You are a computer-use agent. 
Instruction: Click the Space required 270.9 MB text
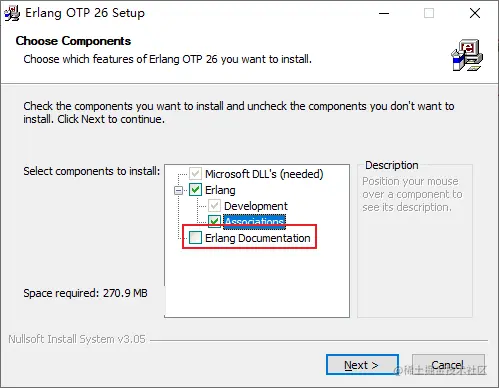pyautogui.click(x=85, y=293)
